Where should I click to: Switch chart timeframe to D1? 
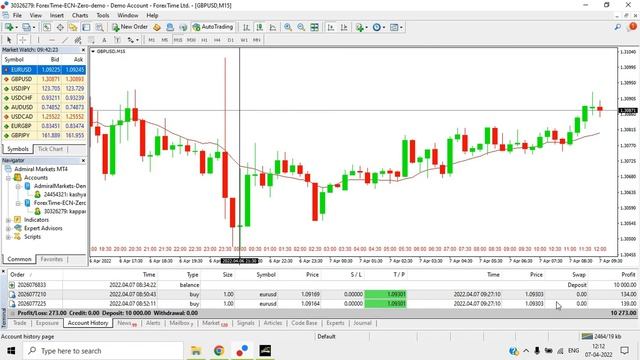231,40
